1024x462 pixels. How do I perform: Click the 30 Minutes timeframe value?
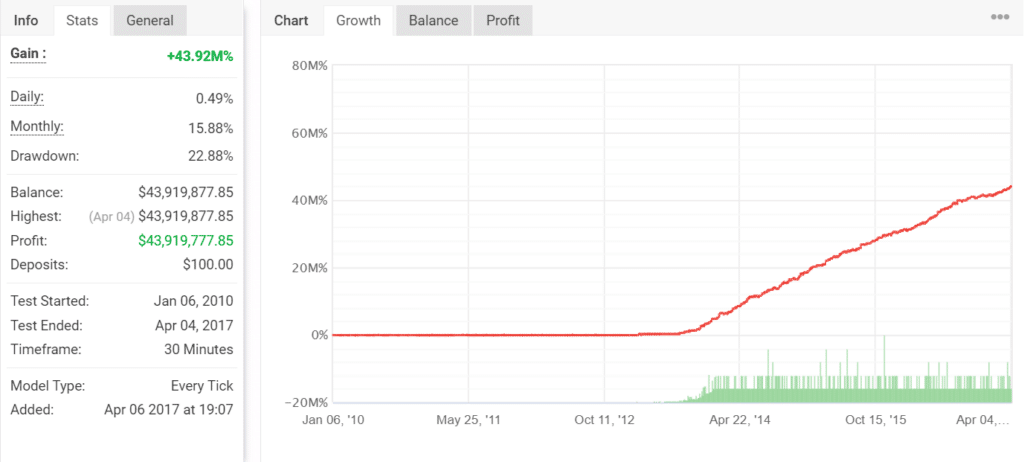click(199, 349)
